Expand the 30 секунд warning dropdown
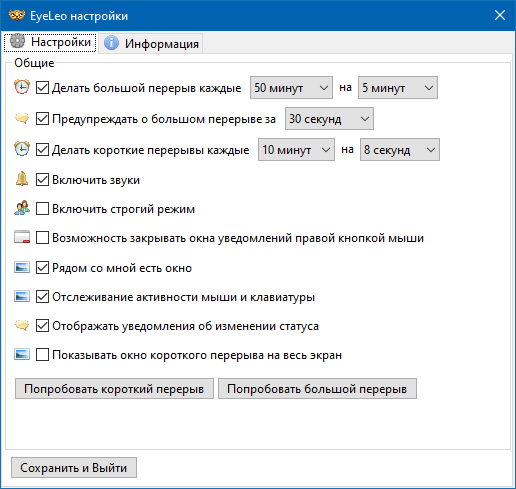 coord(329,119)
